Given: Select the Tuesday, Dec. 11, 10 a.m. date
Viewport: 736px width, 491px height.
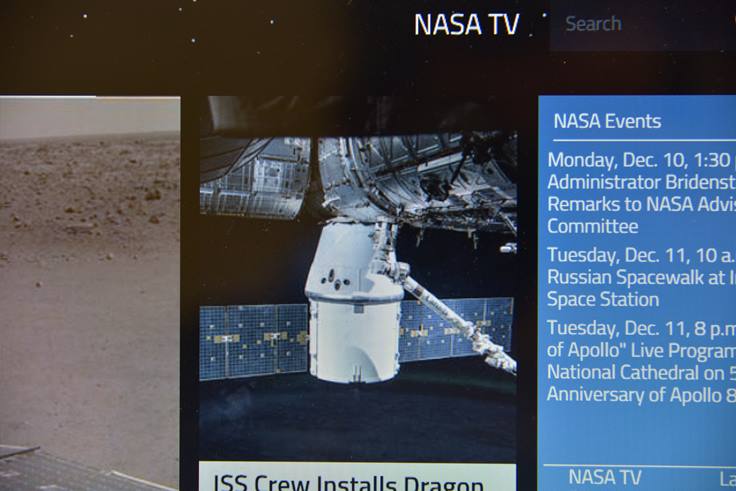Looking at the screenshot, I should click(x=640, y=254).
